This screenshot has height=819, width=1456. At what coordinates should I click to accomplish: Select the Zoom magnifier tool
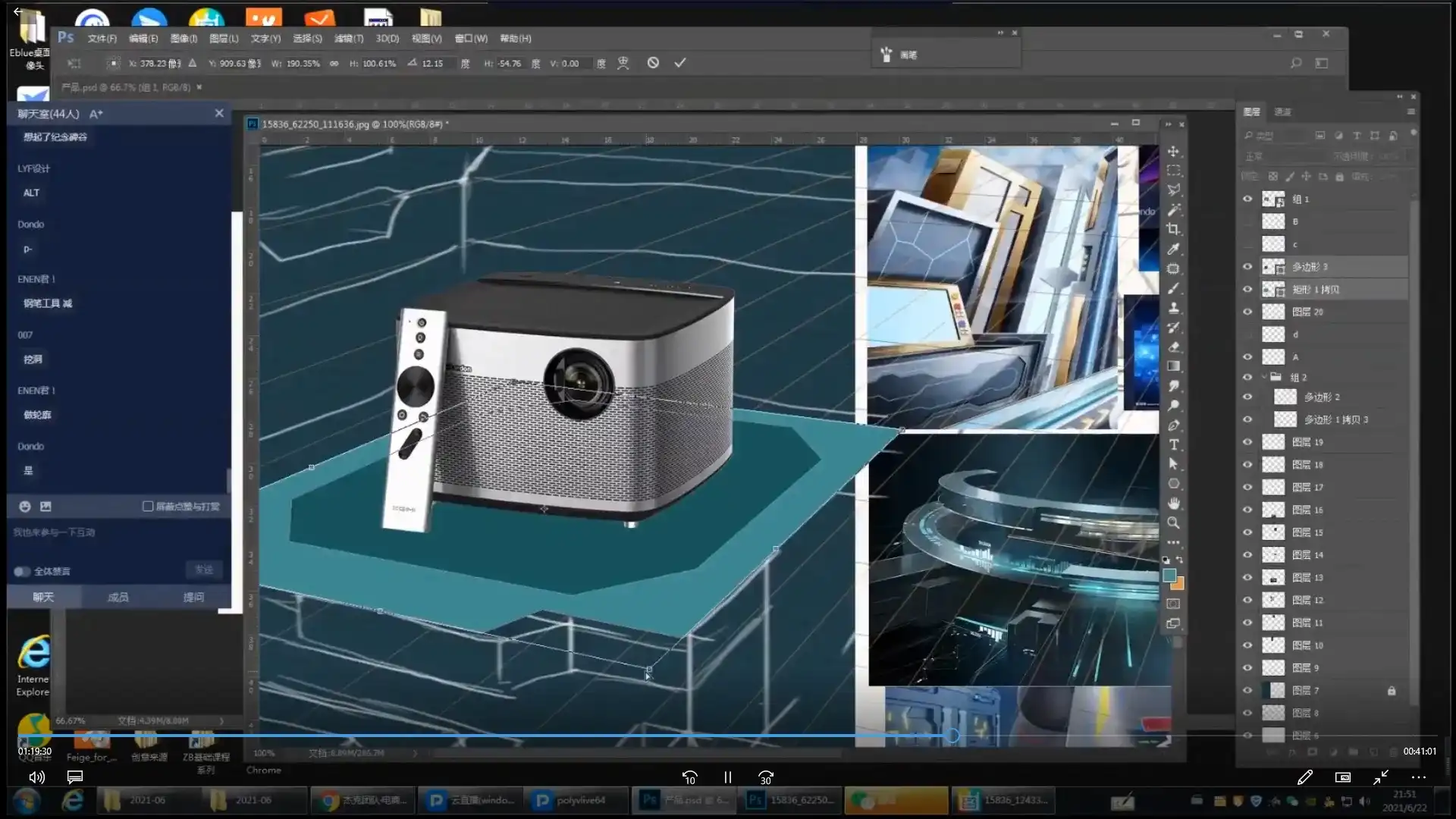tap(1173, 522)
